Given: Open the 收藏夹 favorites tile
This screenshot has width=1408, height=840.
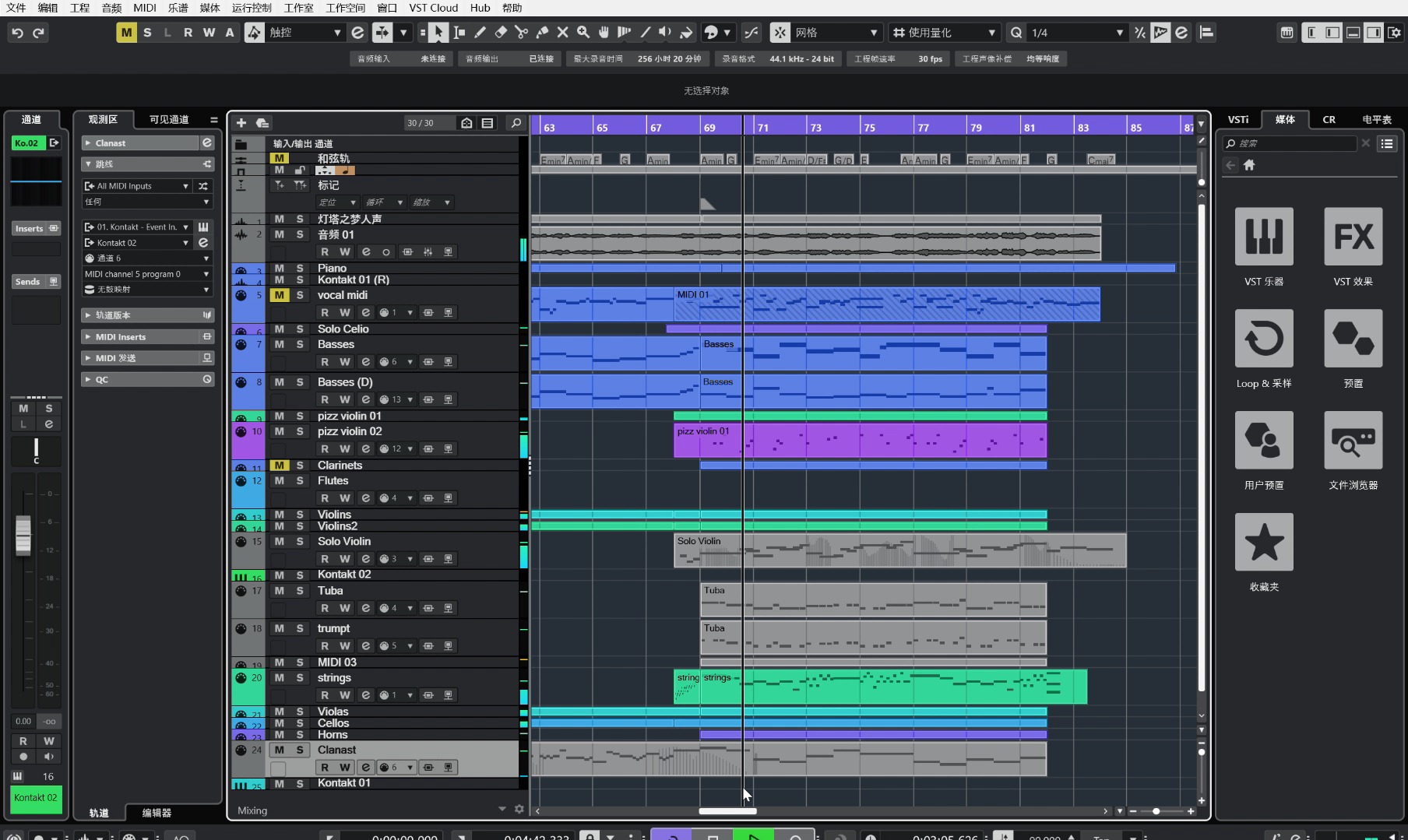Looking at the screenshot, I should click(1263, 543).
